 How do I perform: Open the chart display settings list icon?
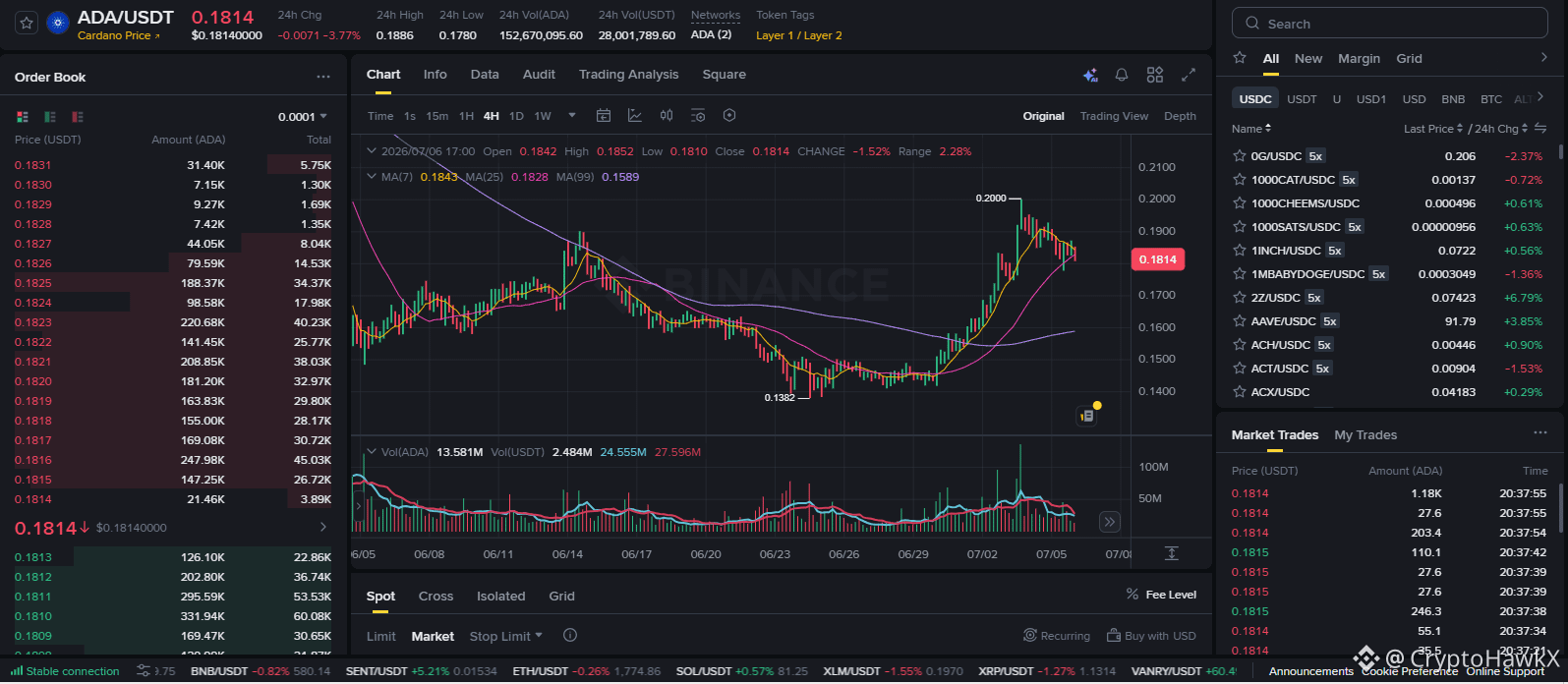click(698, 116)
